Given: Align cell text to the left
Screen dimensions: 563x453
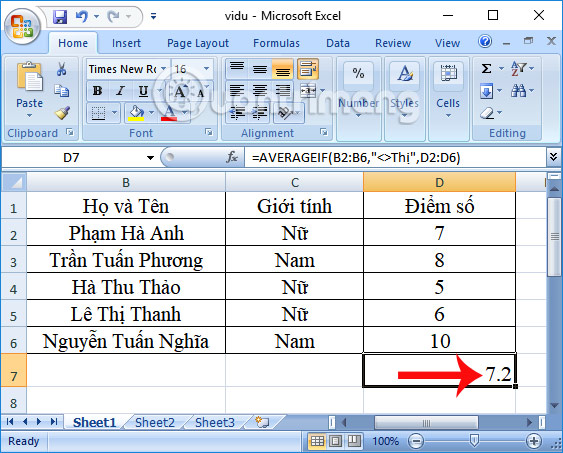Looking at the screenshot, I should (237, 91).
